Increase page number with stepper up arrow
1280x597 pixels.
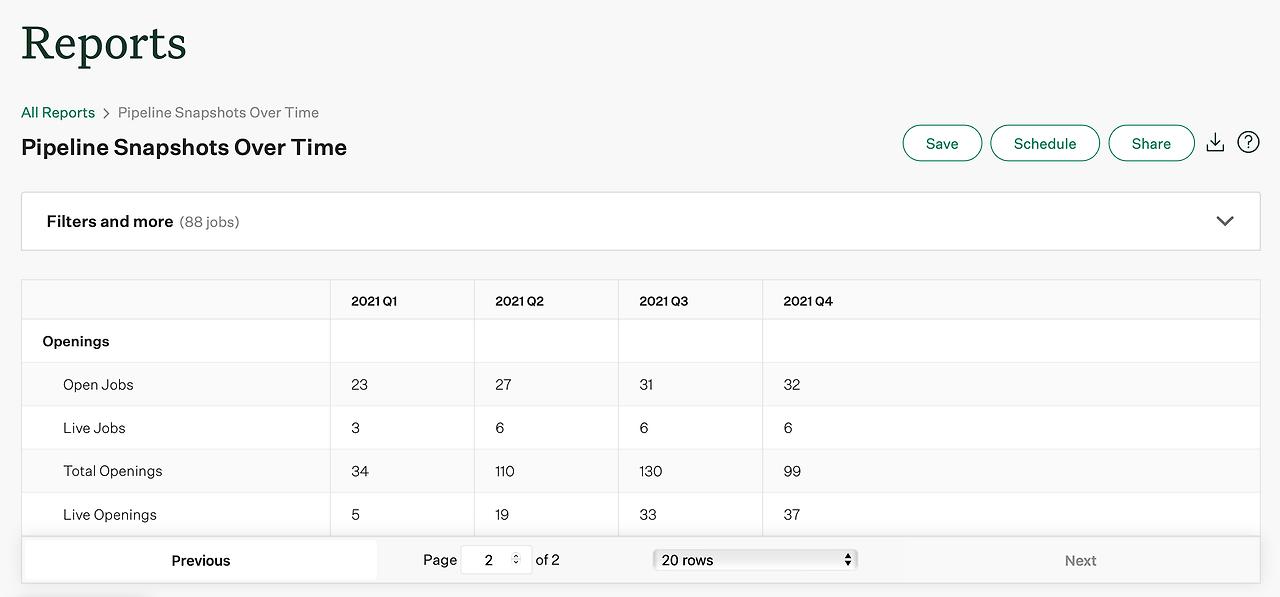516,555
